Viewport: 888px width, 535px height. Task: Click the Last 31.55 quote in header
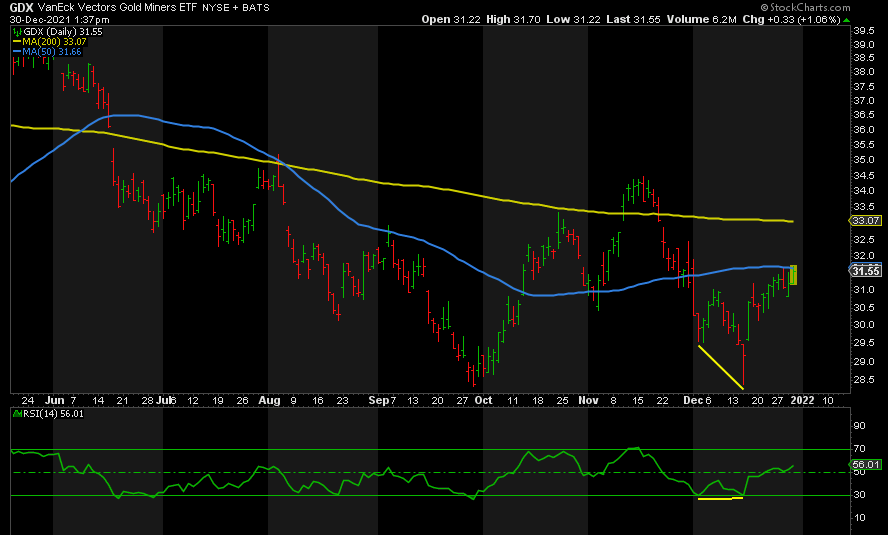[x=633, y=19]
